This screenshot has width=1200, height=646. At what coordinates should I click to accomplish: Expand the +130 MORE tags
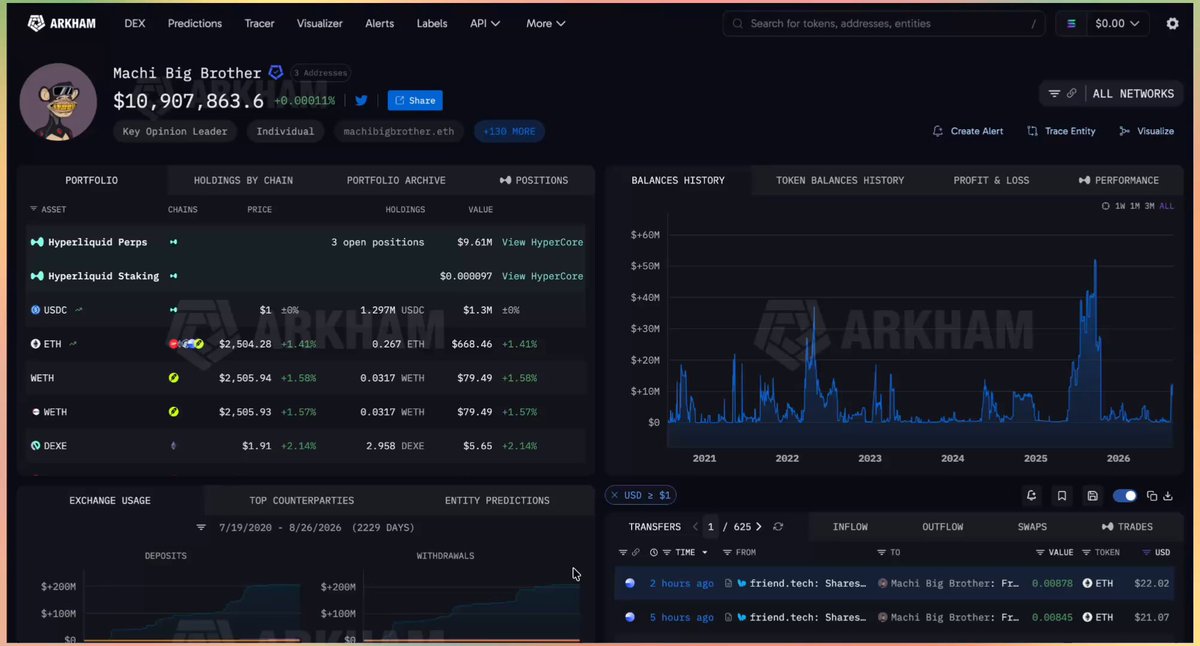point(509,131)
